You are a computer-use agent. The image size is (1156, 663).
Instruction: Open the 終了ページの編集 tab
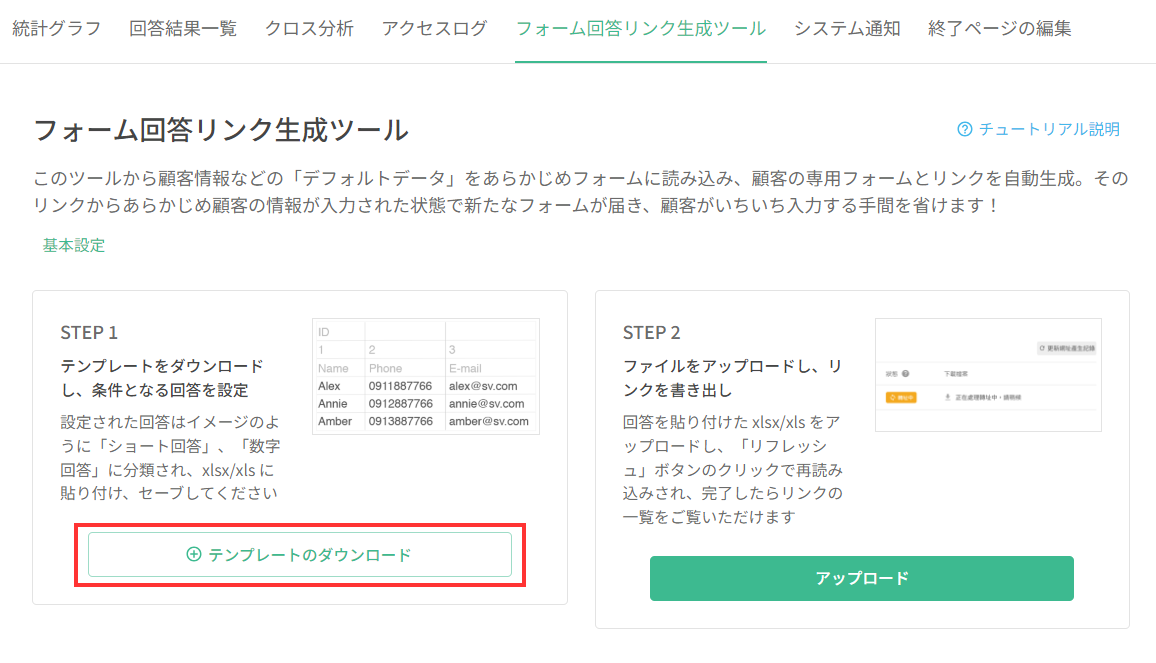pos(1000,29)
